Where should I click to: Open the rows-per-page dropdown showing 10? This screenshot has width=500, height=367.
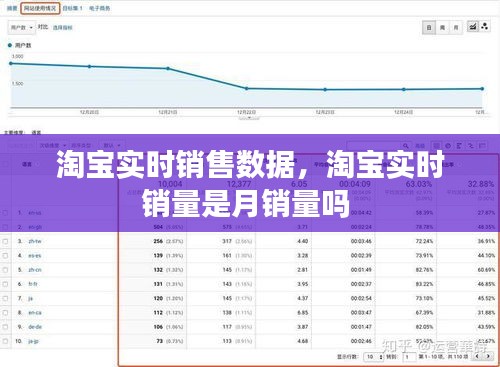373,357
